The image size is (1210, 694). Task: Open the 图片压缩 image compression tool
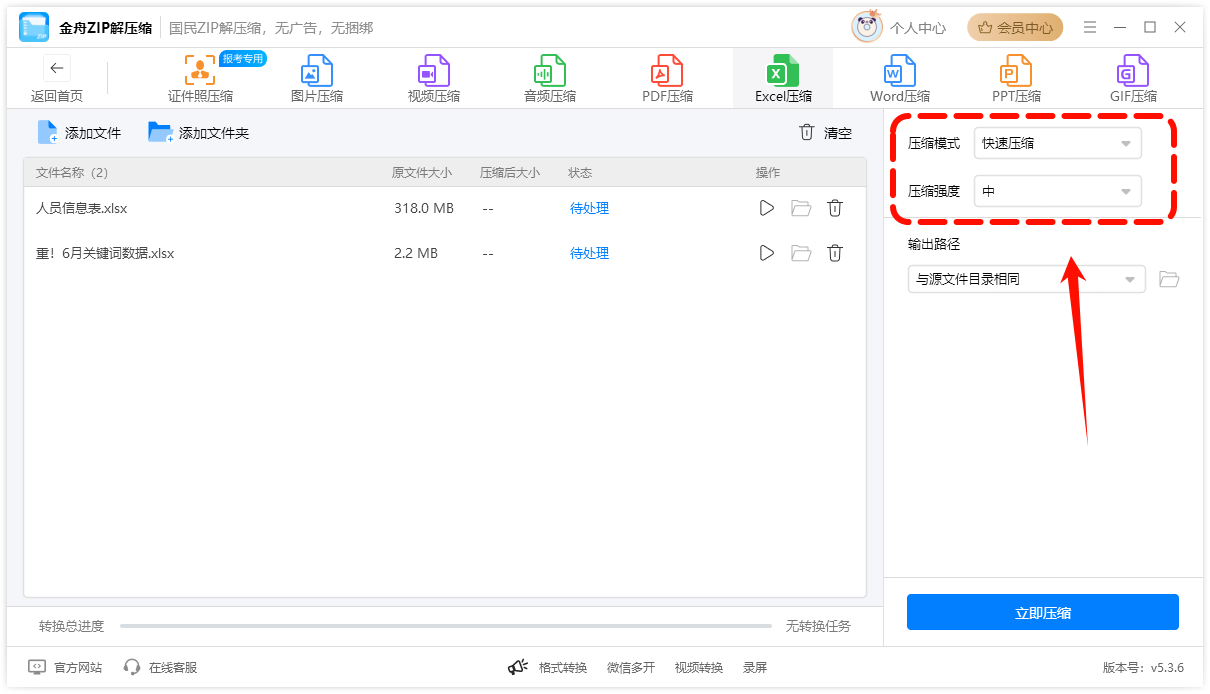click(x=317, y=79)
